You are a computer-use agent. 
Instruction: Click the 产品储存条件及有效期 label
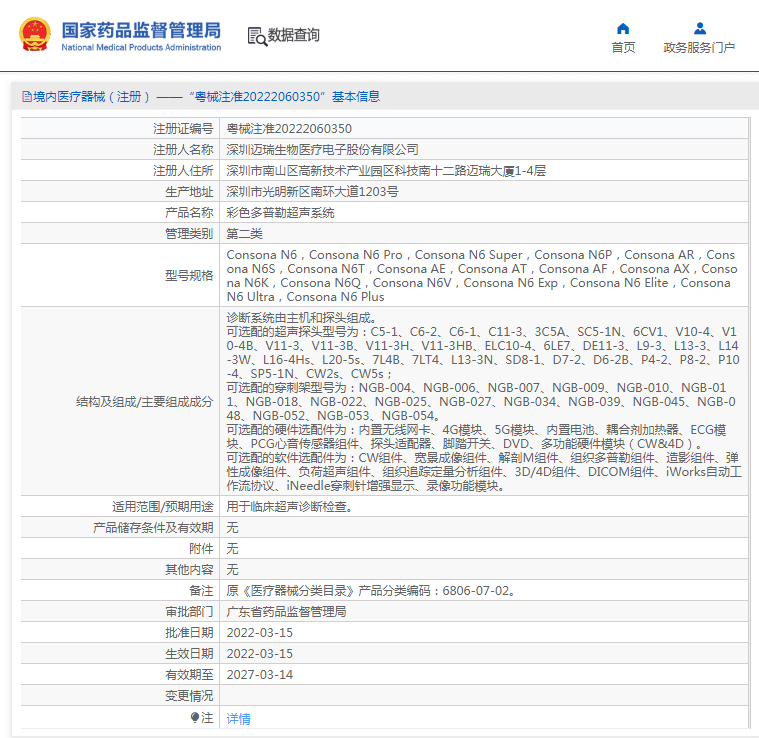pyautogui.click(x=153, y=527)
